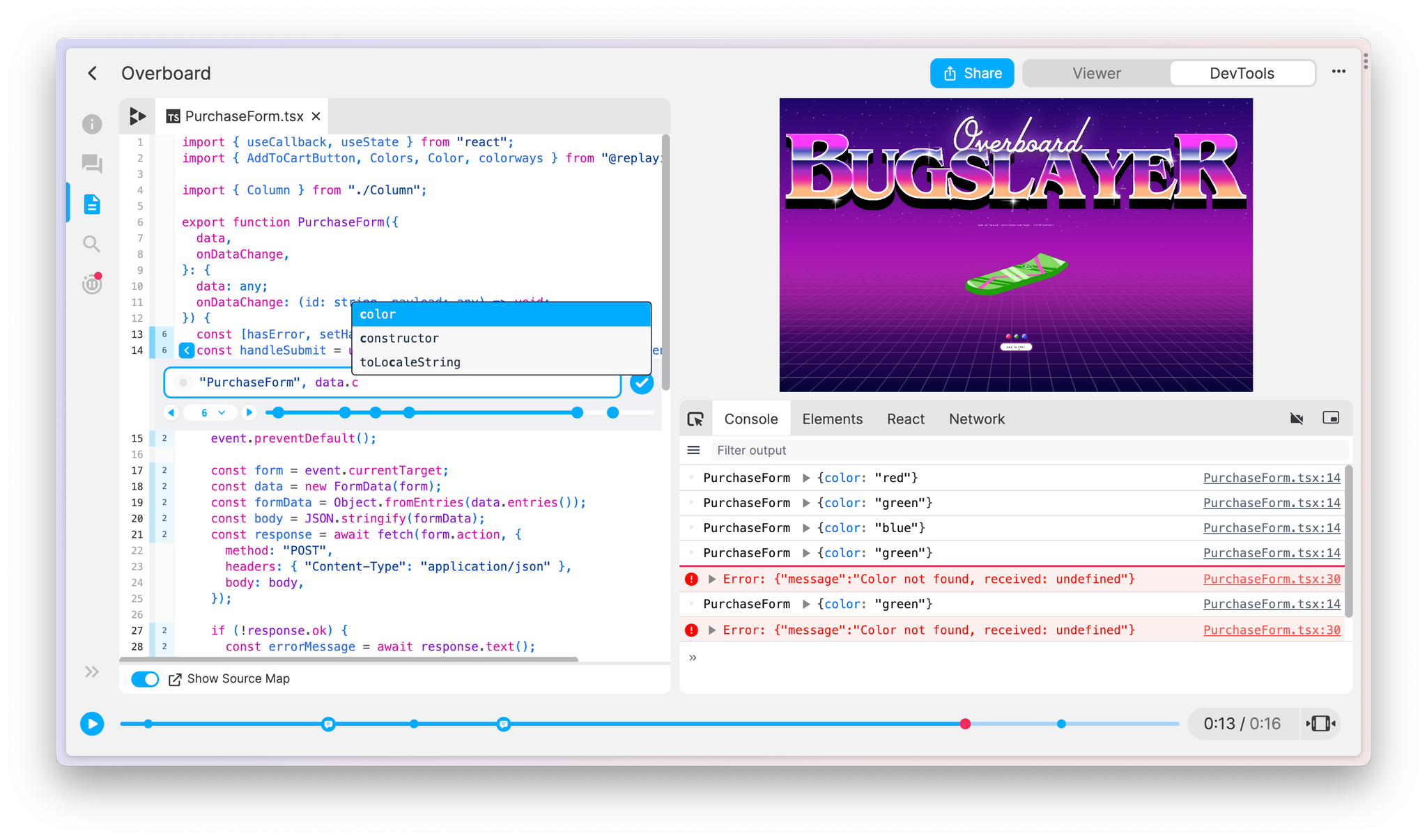Open the React tab

pyautogui.click(x=905, y=419)
